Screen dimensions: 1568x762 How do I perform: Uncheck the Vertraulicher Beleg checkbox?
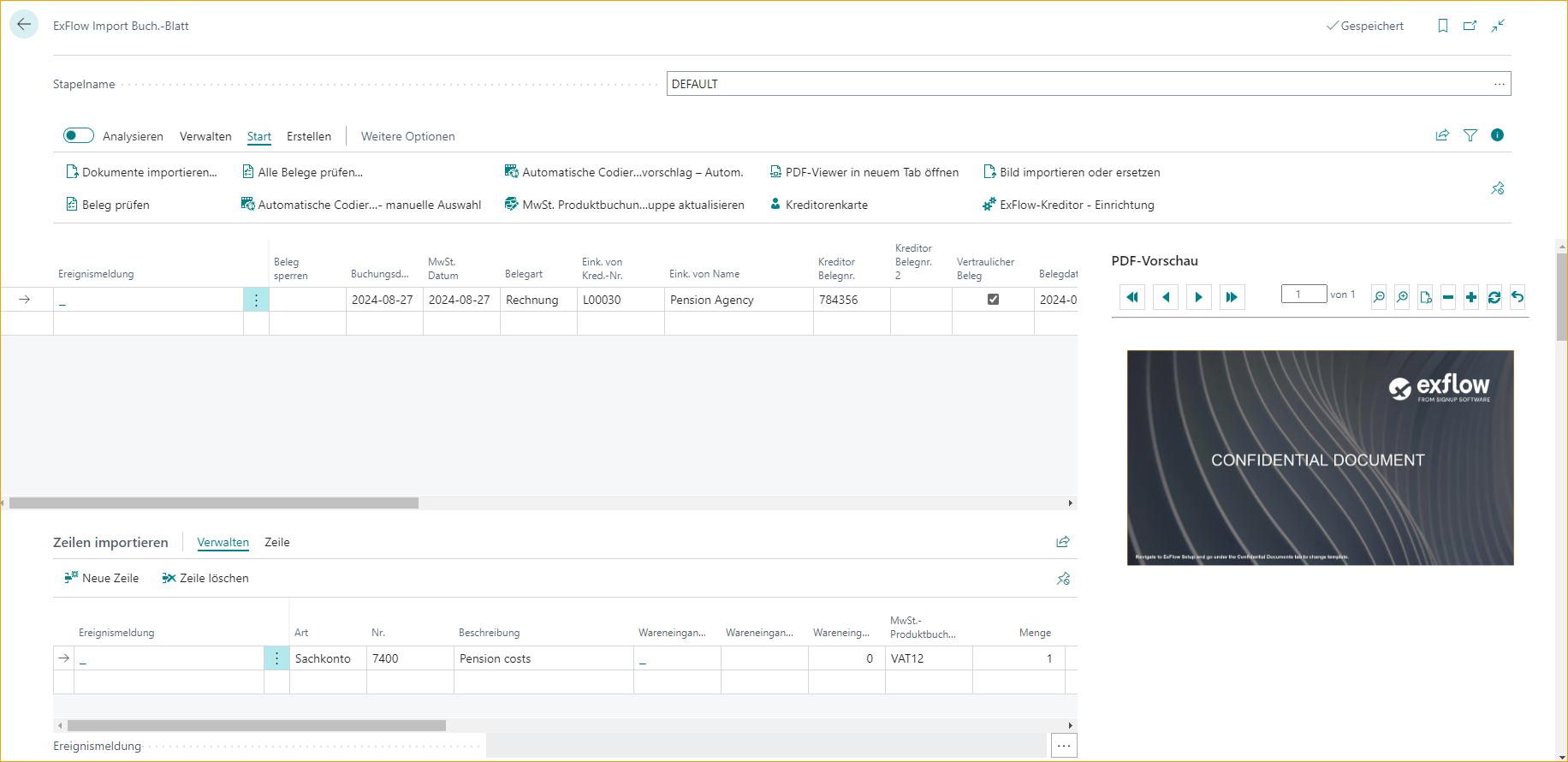(993, 300)
